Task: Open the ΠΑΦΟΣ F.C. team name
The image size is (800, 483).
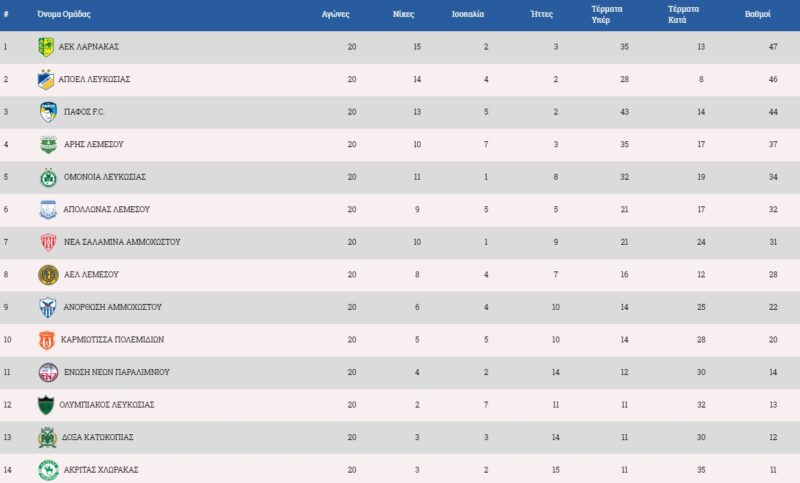Action: tap(84, 112)
